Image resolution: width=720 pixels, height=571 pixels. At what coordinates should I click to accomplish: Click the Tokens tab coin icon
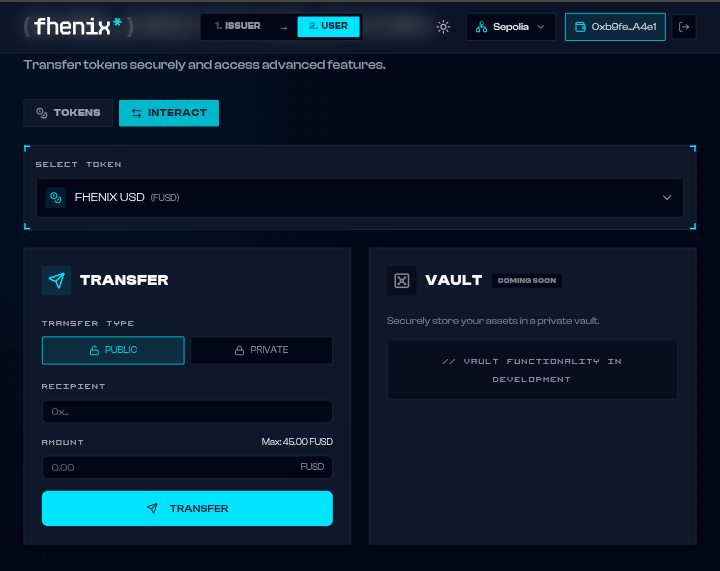[x=42, y=113]
